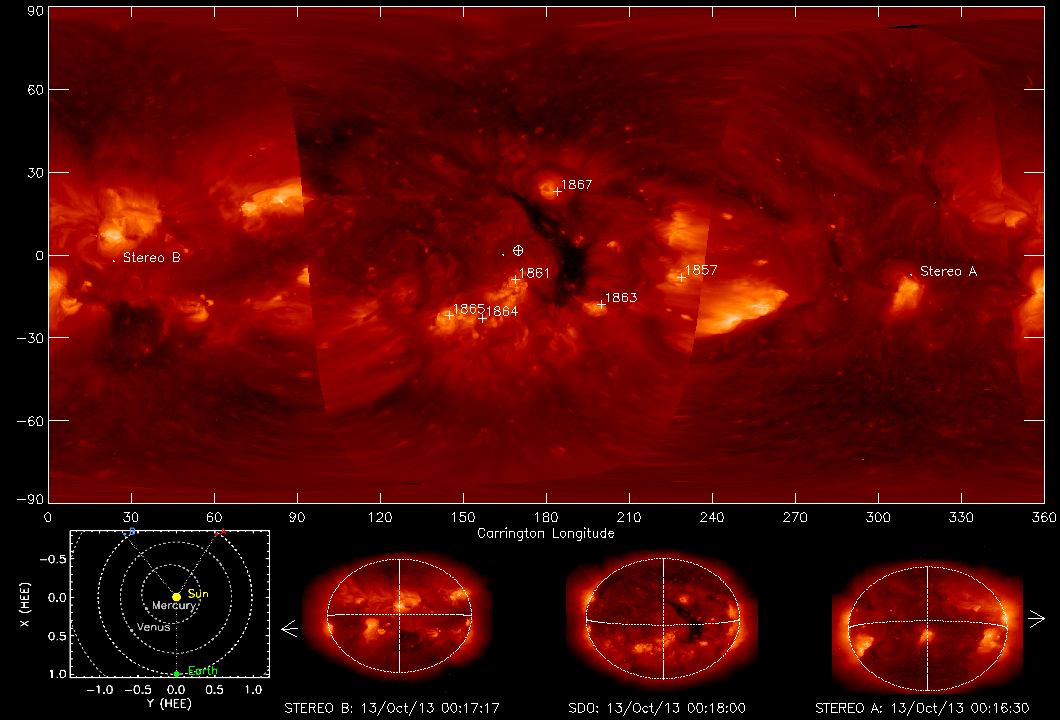Click the green Earth marker in orbit plot
Screen dimensions: 1060x720
[x=176, y=674]
